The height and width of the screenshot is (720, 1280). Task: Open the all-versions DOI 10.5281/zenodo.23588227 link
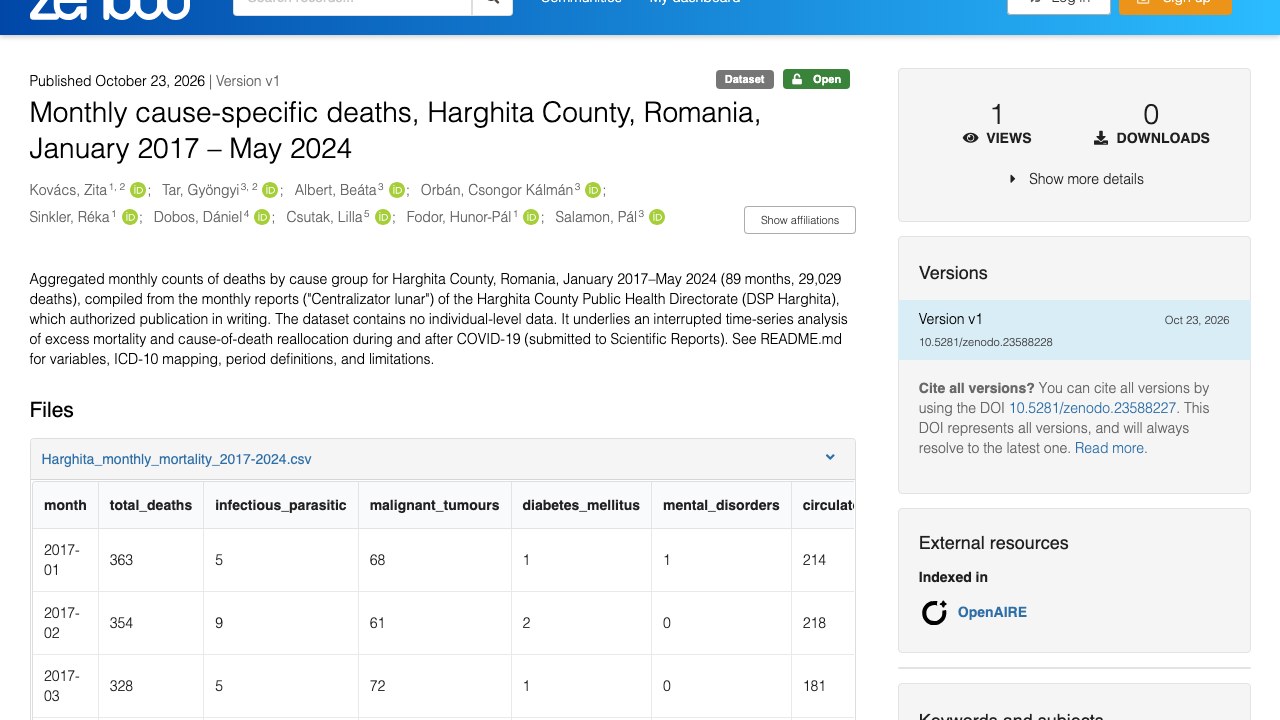tap(1093, 408)
